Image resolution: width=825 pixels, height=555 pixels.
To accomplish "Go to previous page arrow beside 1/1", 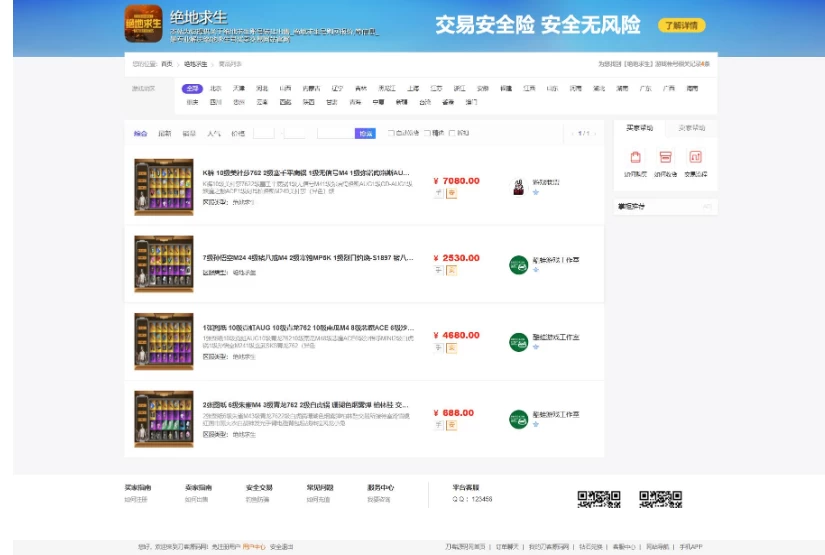I will click(x=572, y=134).
